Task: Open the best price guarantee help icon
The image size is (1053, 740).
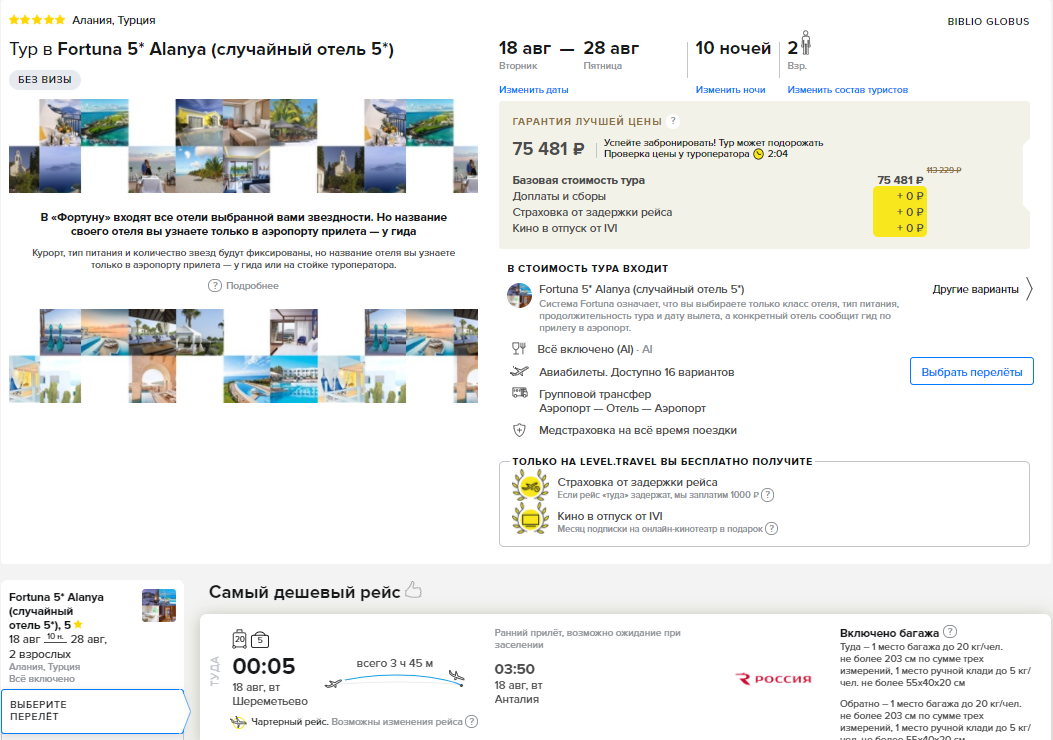Action: coord(673,121)
